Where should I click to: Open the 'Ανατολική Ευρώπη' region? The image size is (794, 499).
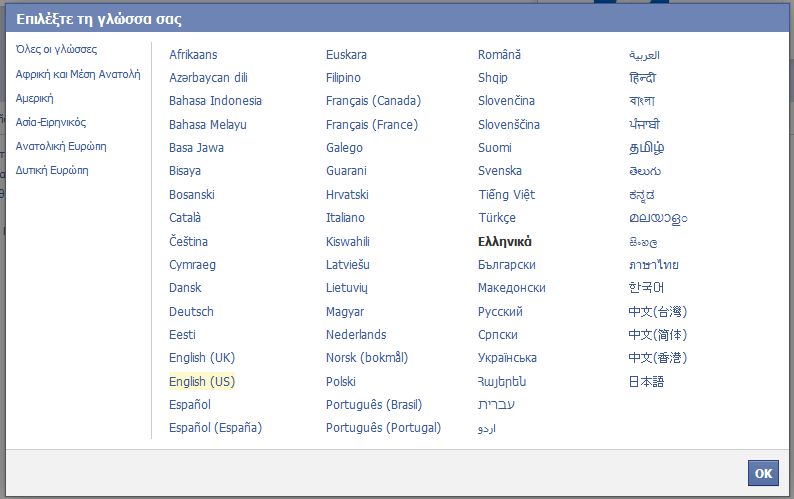coord(61,146)
